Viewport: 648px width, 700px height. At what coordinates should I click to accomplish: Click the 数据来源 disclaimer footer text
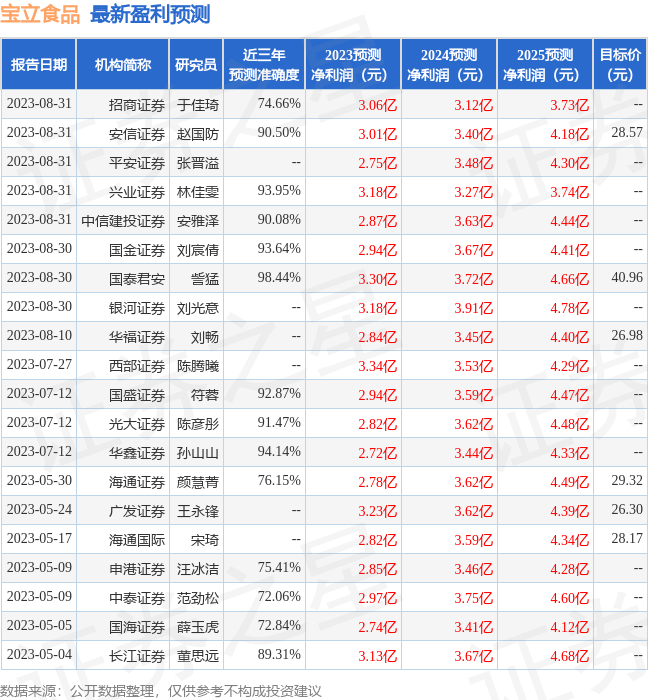coord(161,691)
